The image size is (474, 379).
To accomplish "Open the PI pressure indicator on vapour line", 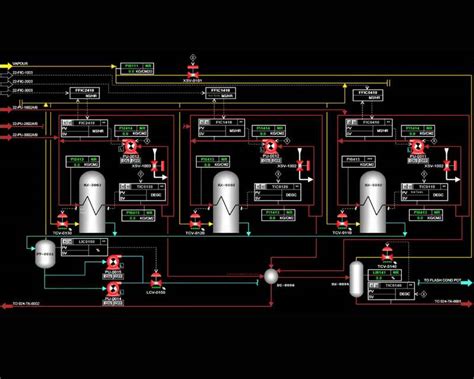I will [137, 69].
